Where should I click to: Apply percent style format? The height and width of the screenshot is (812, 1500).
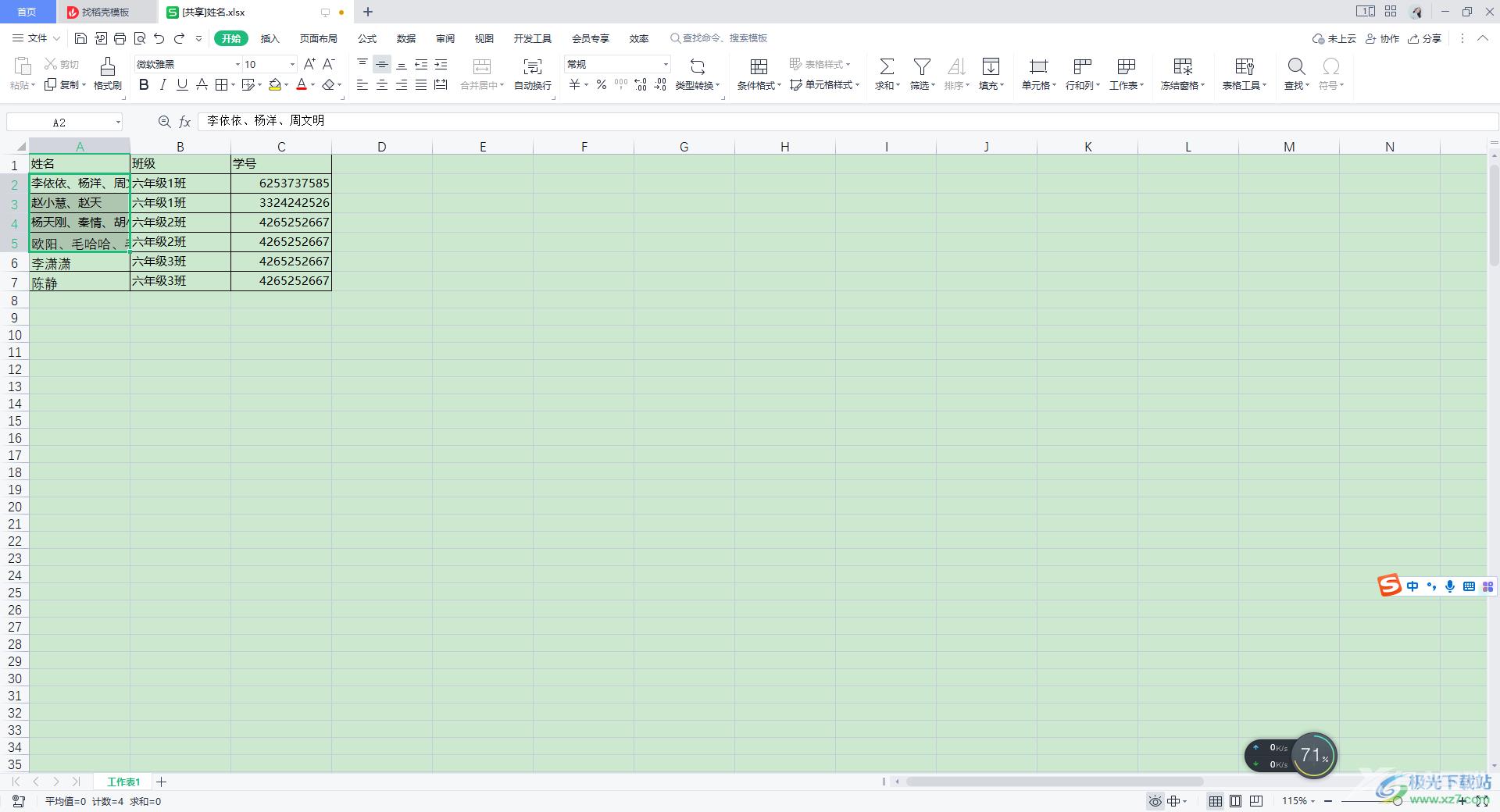602,84
